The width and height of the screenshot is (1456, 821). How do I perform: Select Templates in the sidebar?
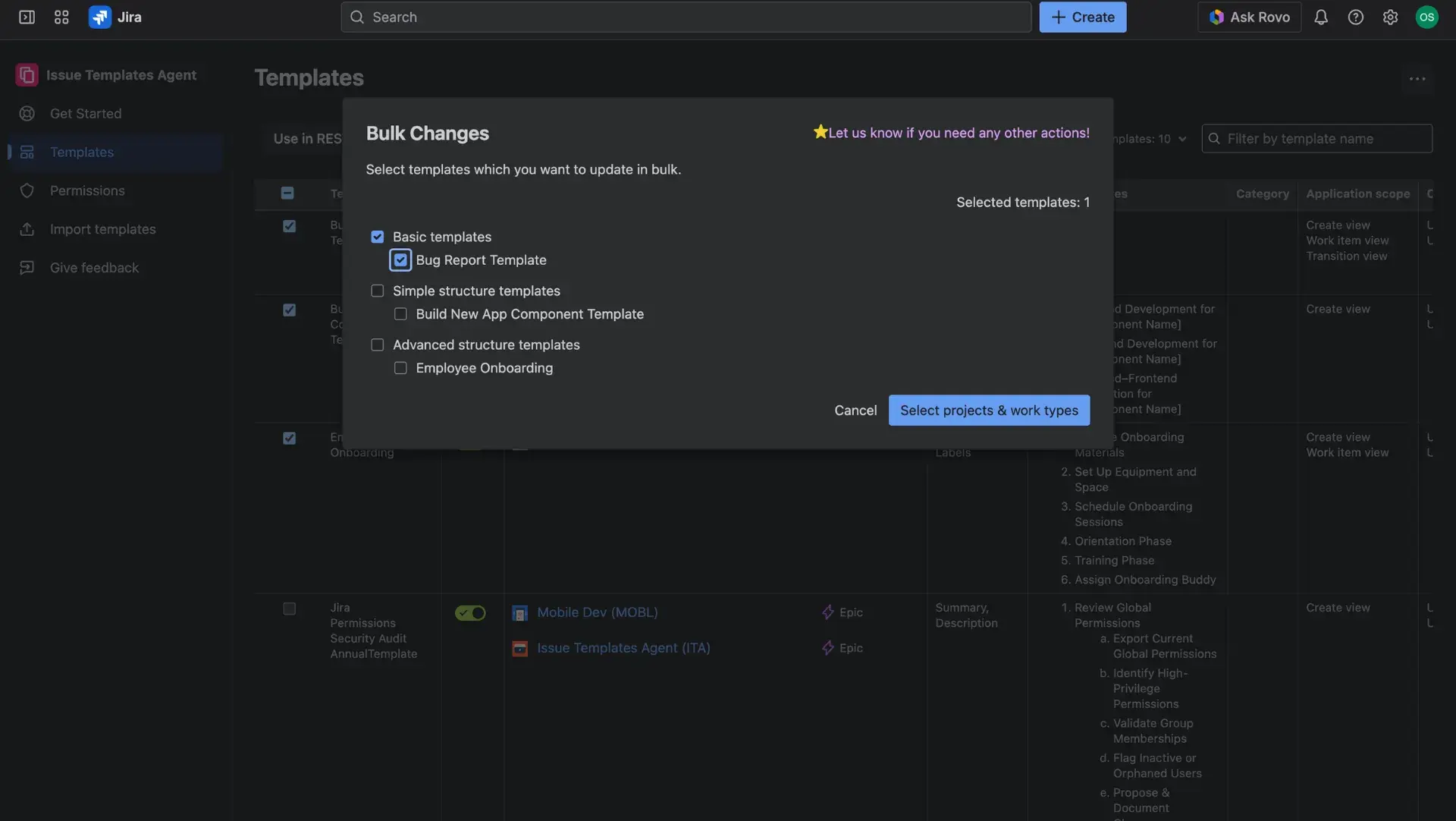pyautogui.click(x=83, y=152)
